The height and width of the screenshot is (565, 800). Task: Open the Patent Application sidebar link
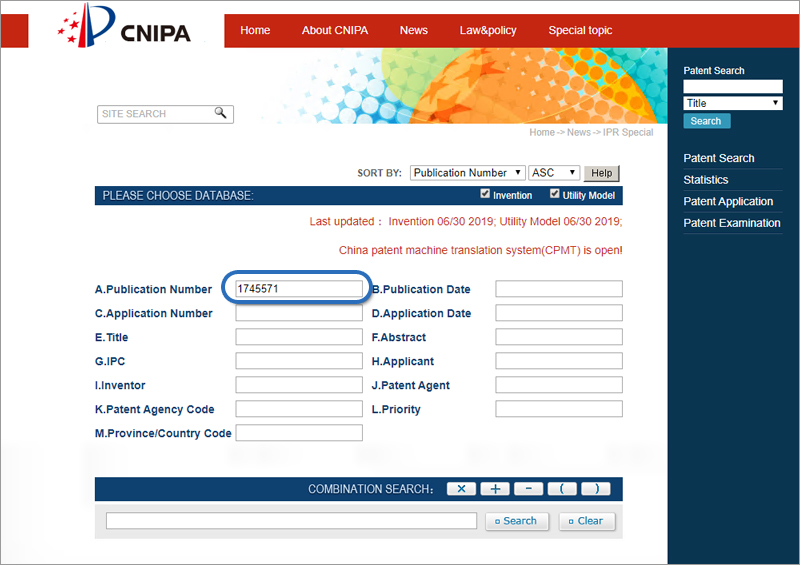point(728,202)
